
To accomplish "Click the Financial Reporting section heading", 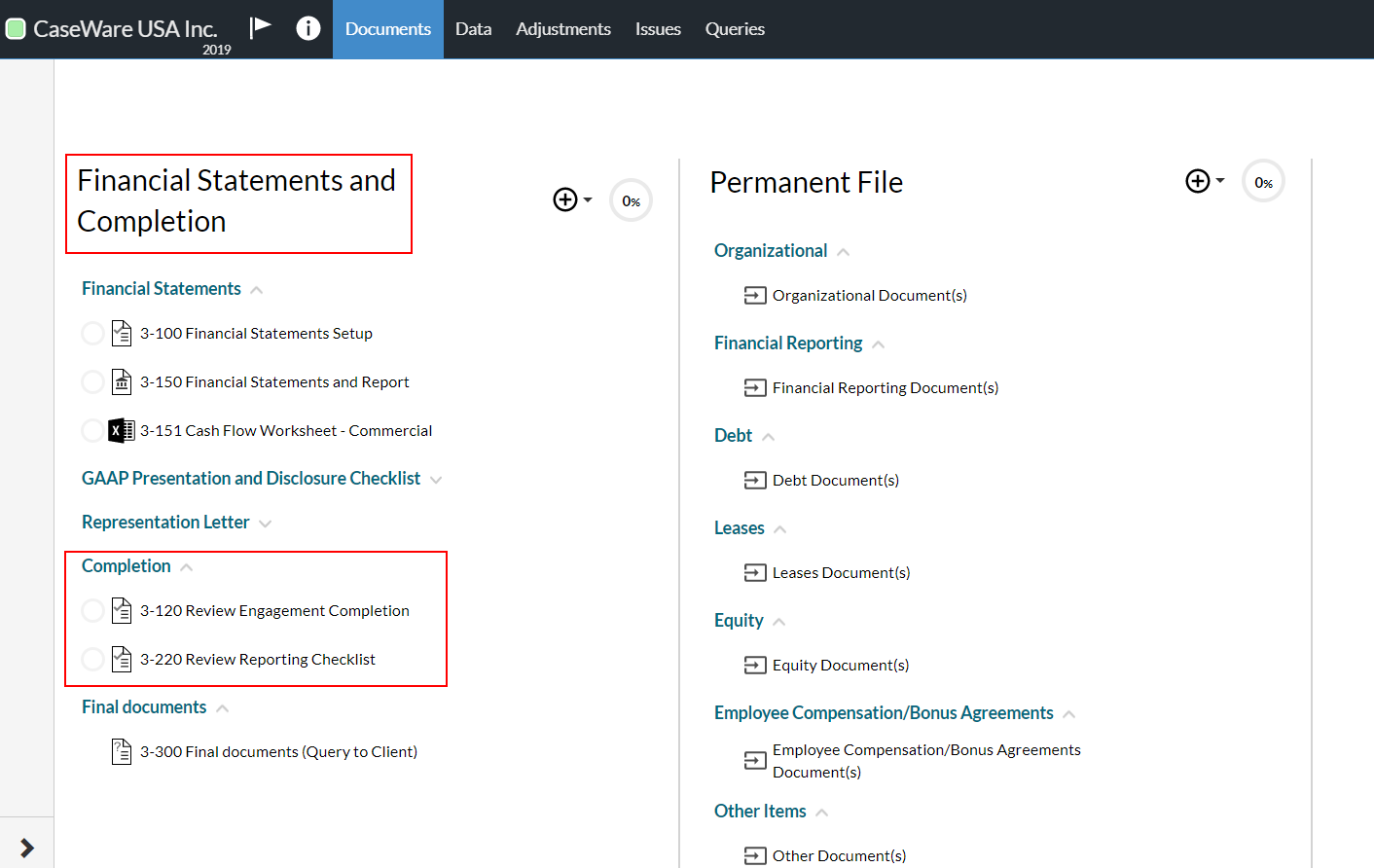I will pyautogui.click(x=788, y=343).
